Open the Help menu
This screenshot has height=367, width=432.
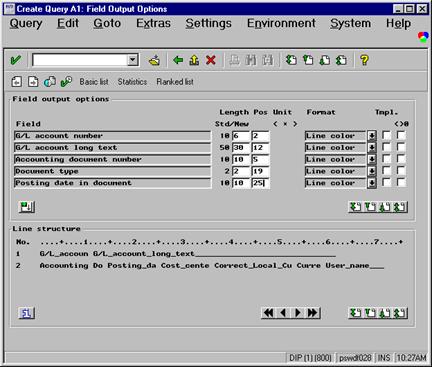pyautogui.click(x=398, y=23)
